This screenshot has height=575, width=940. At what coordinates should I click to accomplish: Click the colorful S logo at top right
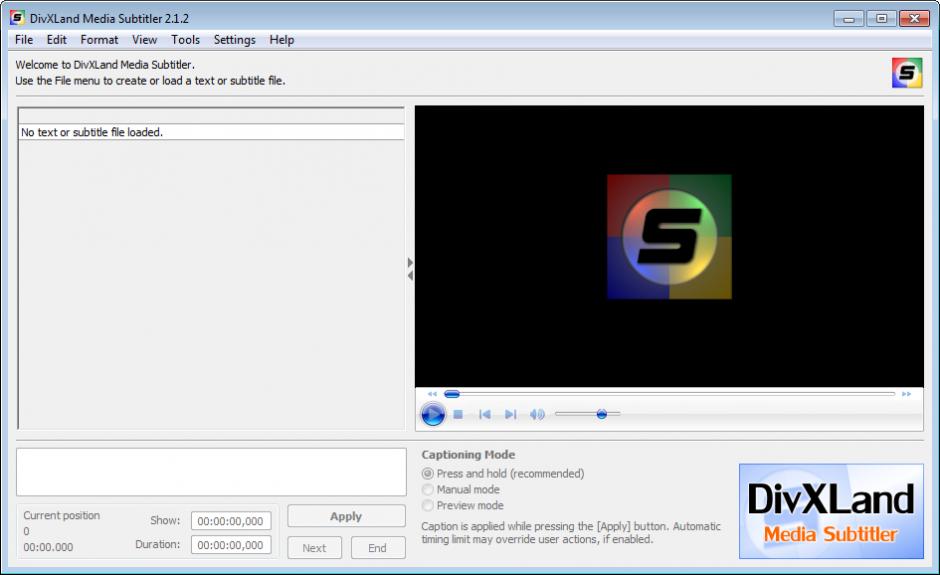tap(906, 73)
